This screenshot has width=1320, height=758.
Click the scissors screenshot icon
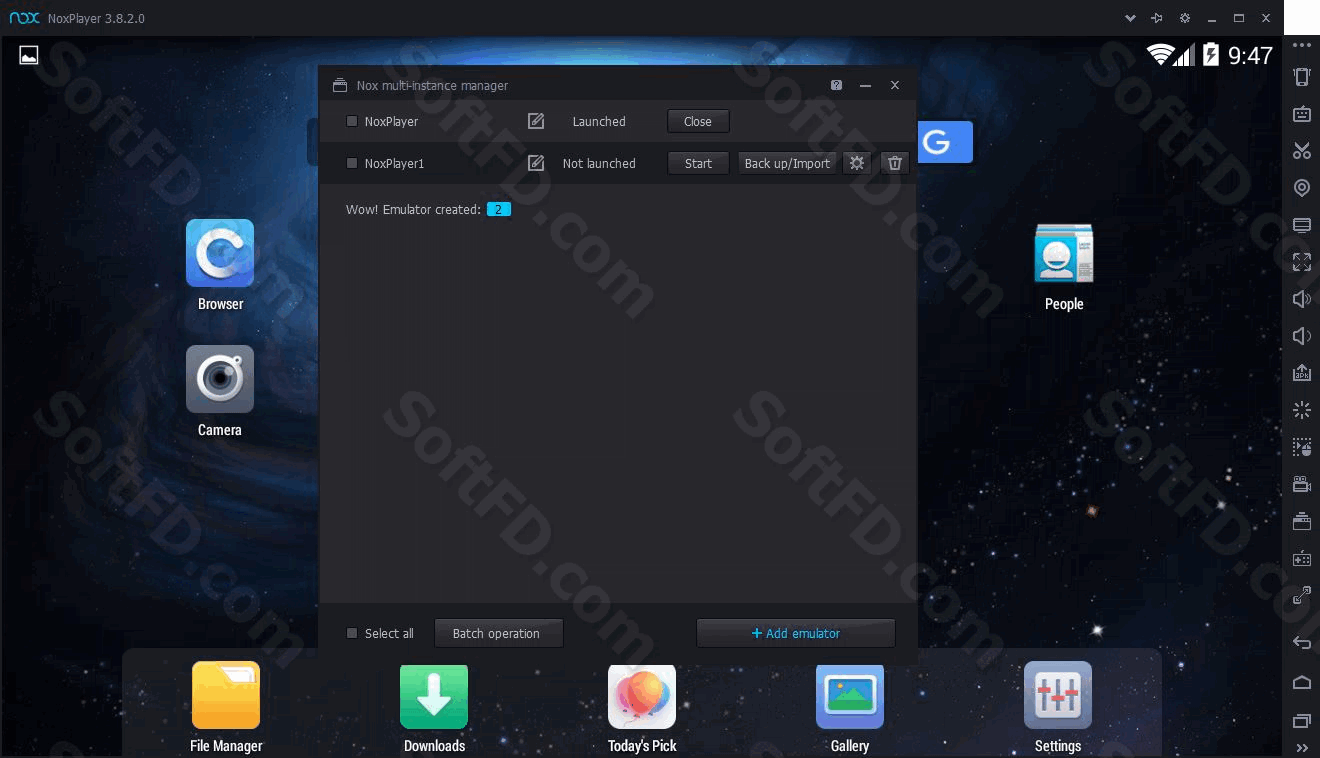click(1301, 151)
